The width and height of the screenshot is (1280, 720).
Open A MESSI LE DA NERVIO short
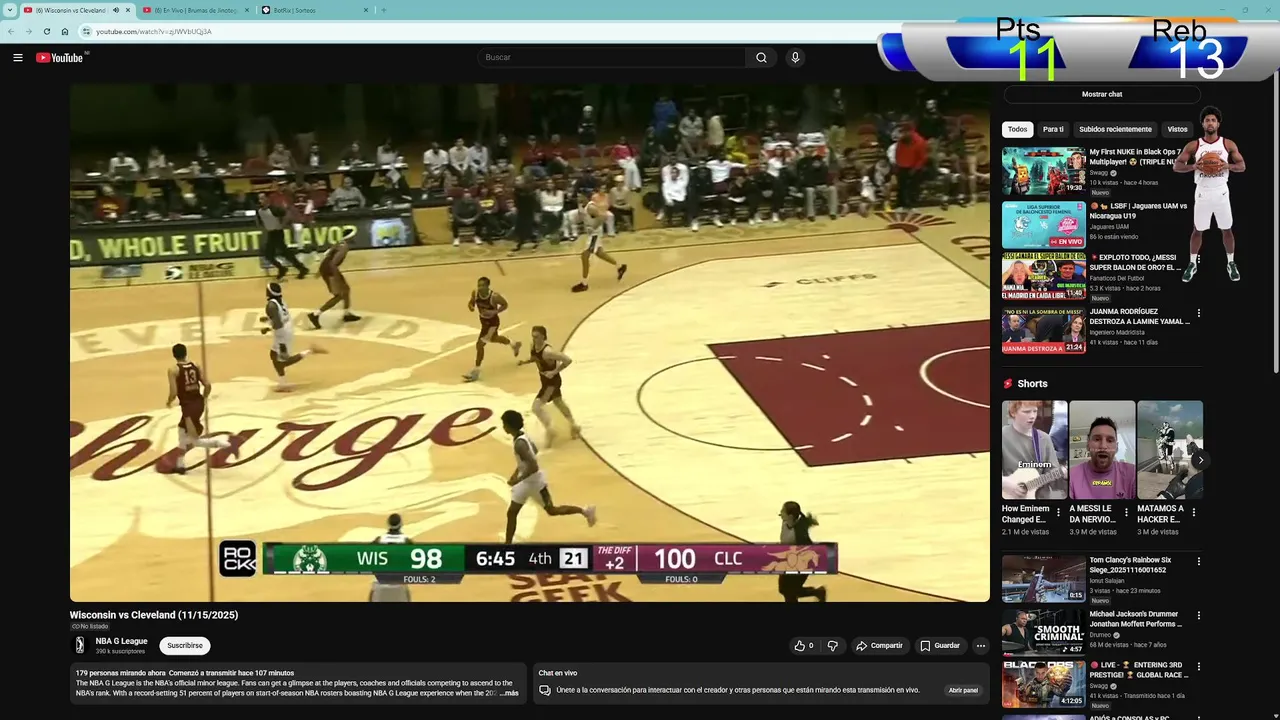(x=1102, y=450)
